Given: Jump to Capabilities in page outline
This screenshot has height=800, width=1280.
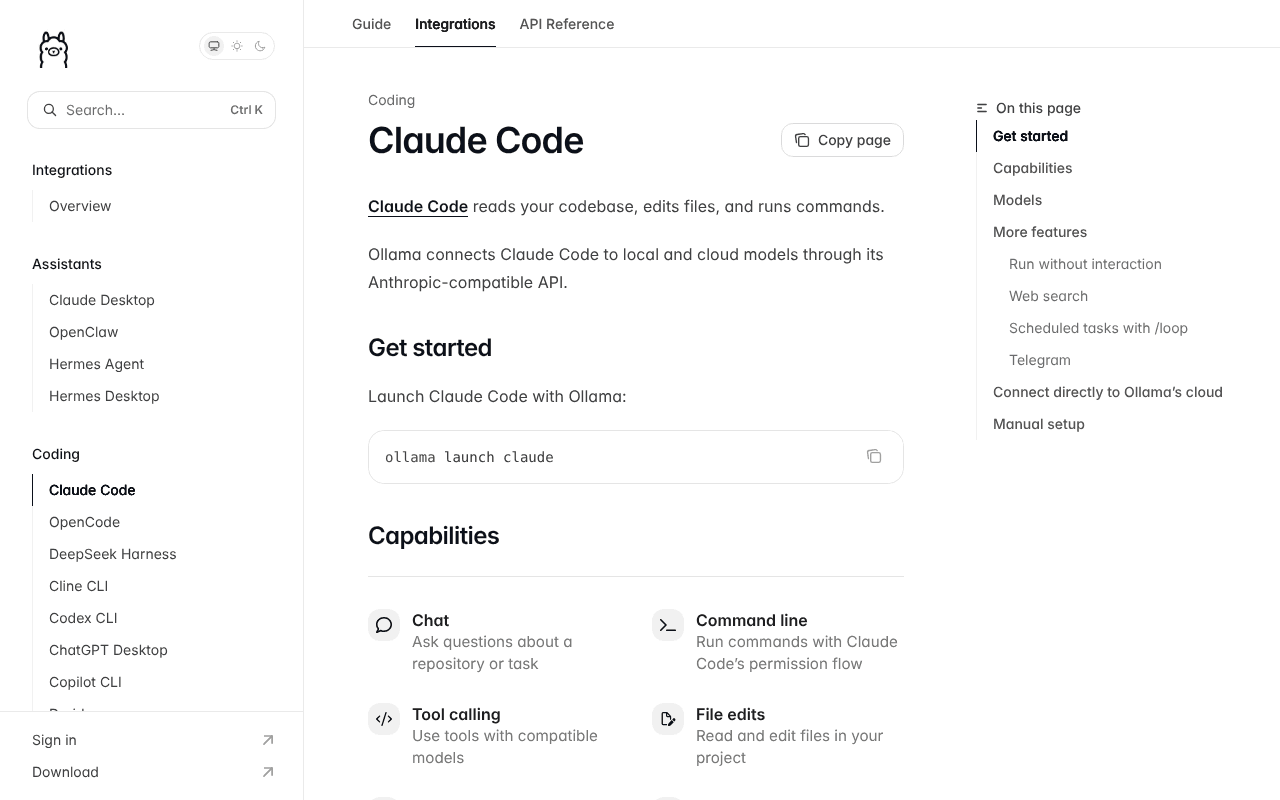Looking at the screenshot, I should pos(1032,168).
